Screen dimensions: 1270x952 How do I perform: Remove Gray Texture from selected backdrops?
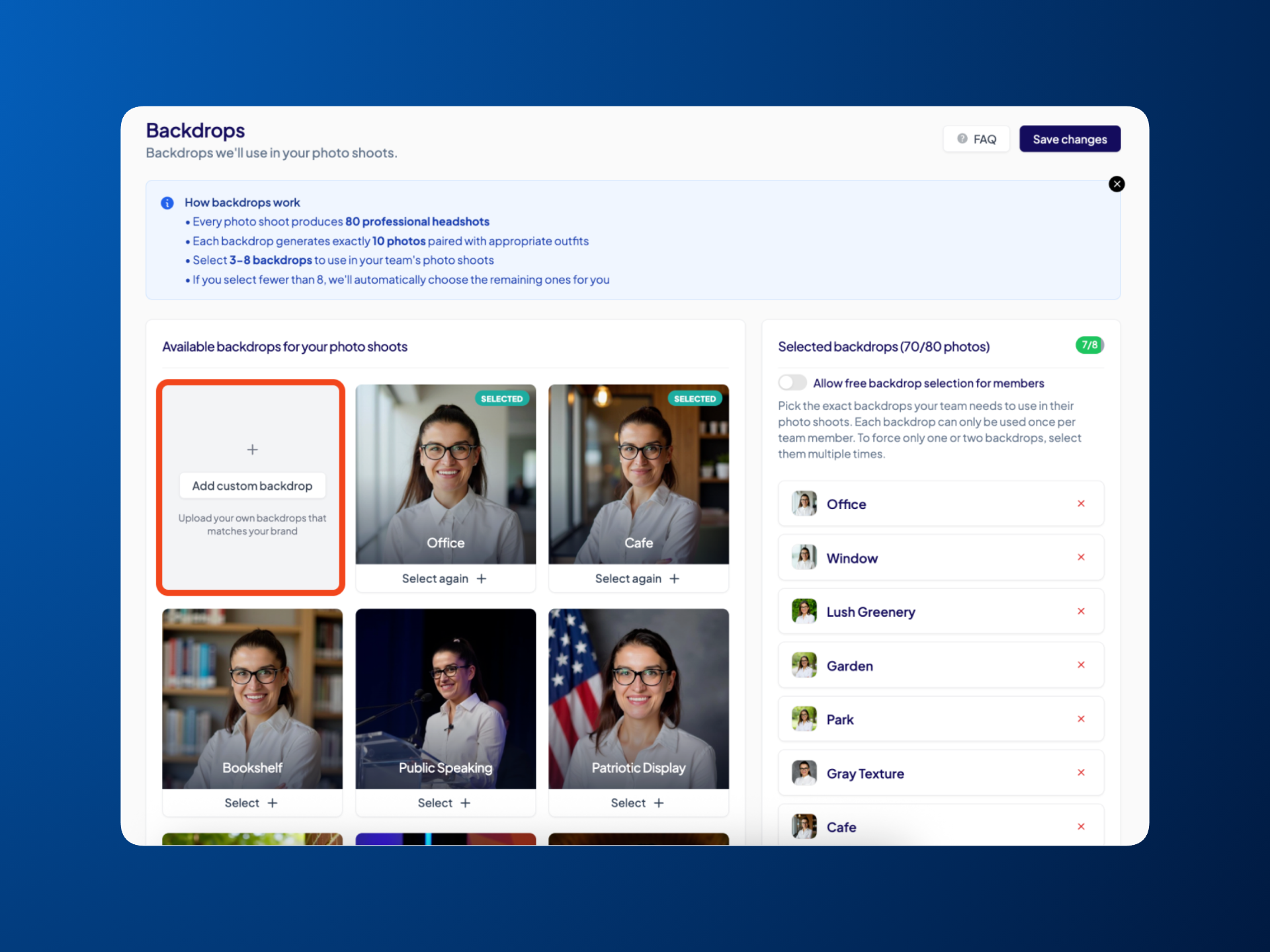(1081, 773)
